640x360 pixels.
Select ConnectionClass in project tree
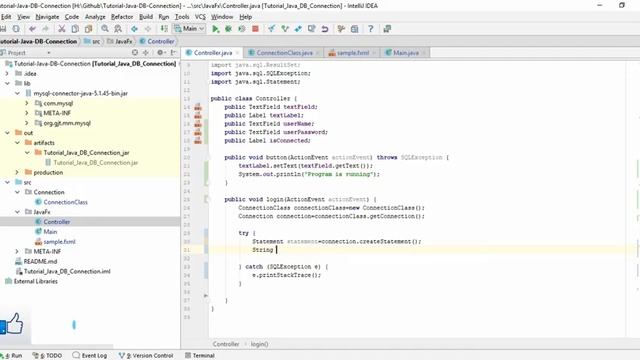pyautogui.click(x=65, y=202)
